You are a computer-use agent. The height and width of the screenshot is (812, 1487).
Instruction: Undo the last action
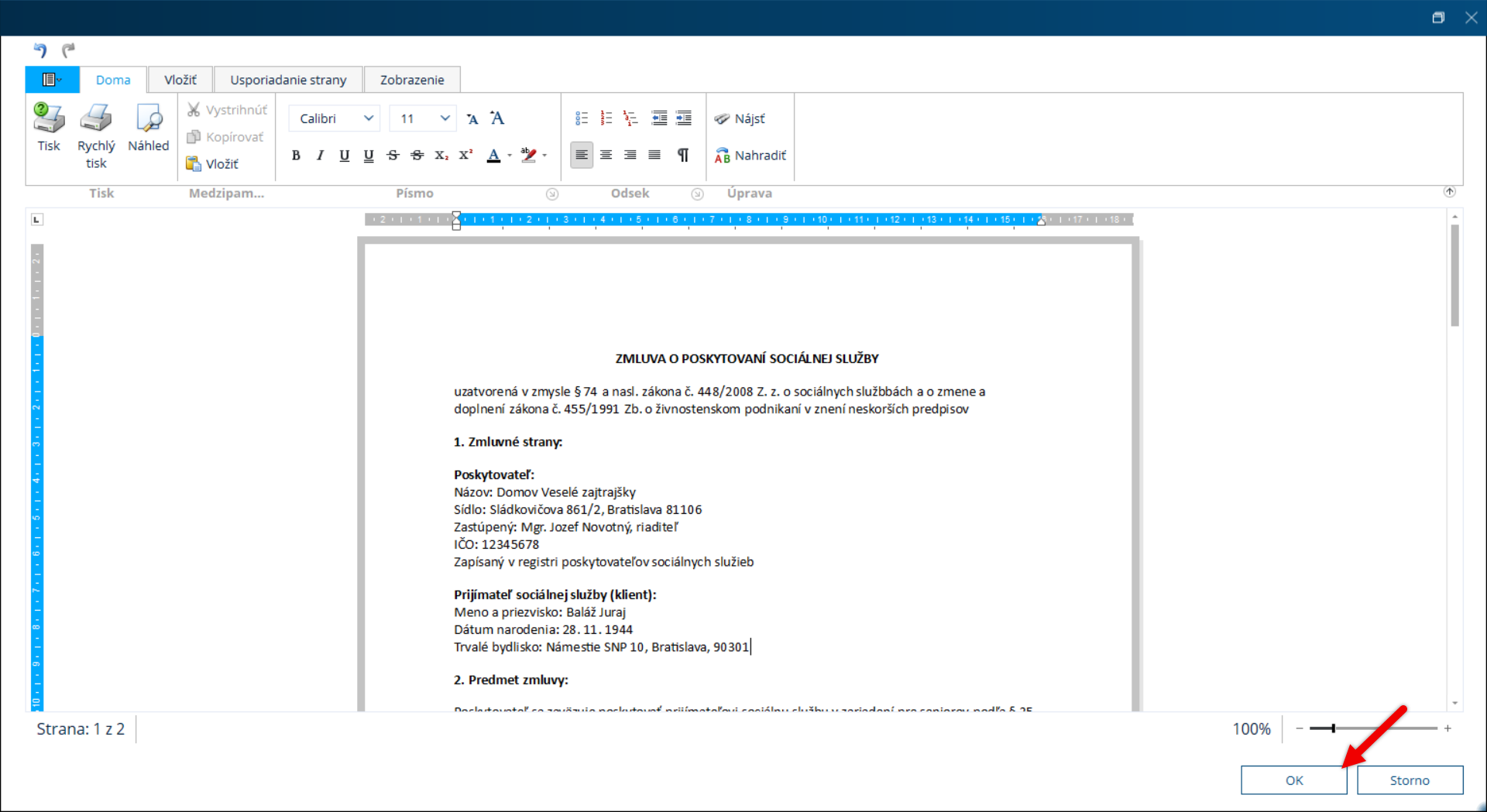point(40,50)
